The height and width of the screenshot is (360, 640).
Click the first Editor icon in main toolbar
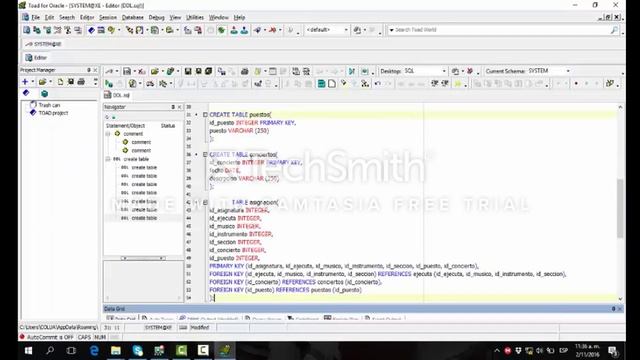click(27, 30)
